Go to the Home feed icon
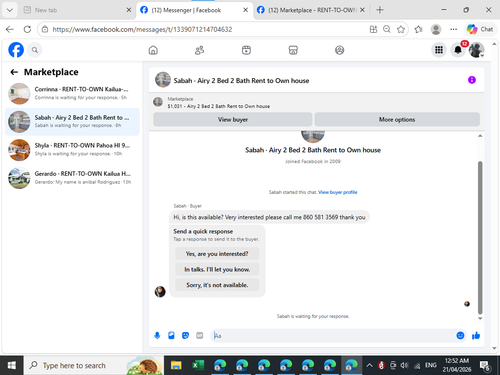500x375 pixels. [153, 50]
